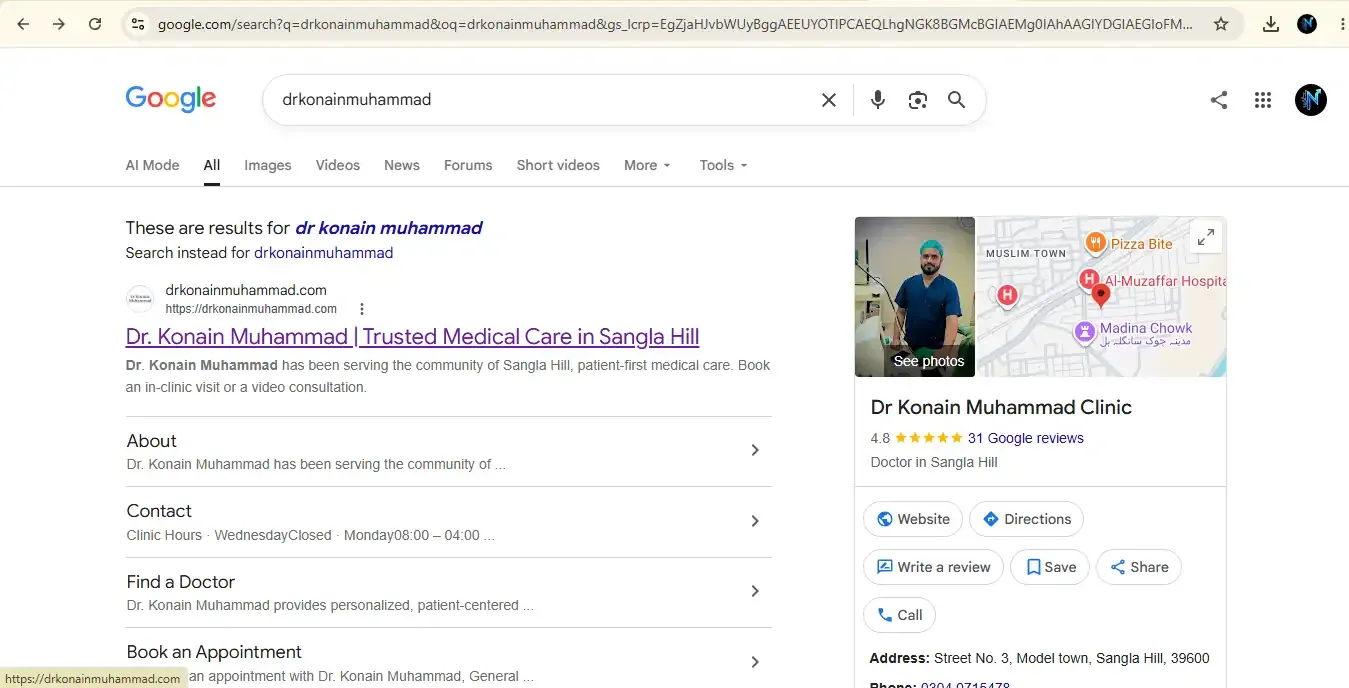
Task: Expand the Find a Doctor sitelink row
Action: [448, 592]
